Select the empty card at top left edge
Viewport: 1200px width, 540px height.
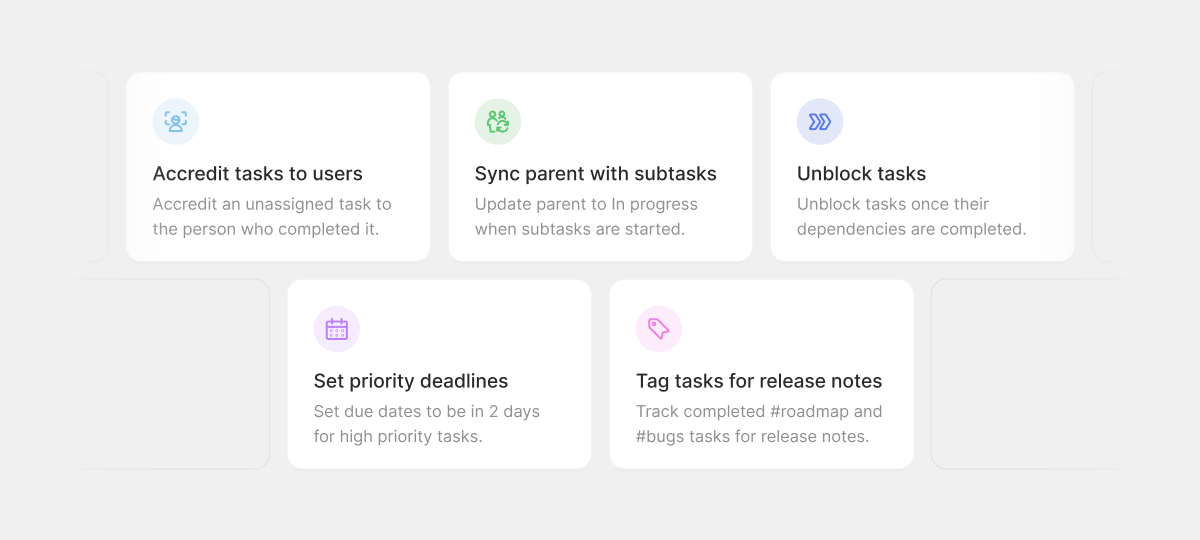pos(90,166)
